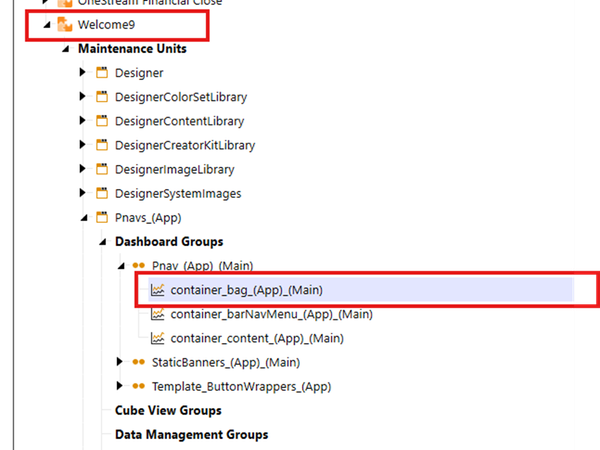Click the Welcome9 workspace icon
This screenshot has width=600, height=450.
tap(64, 25)
